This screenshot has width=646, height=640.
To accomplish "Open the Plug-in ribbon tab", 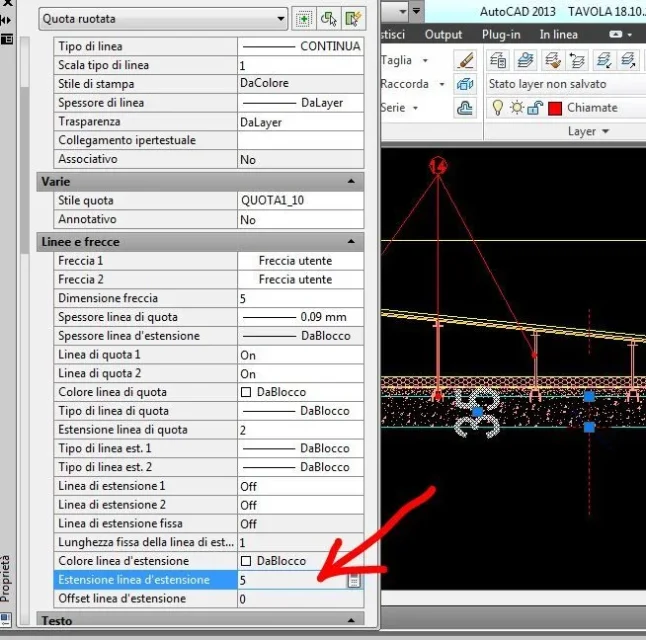I will (501, 35).
